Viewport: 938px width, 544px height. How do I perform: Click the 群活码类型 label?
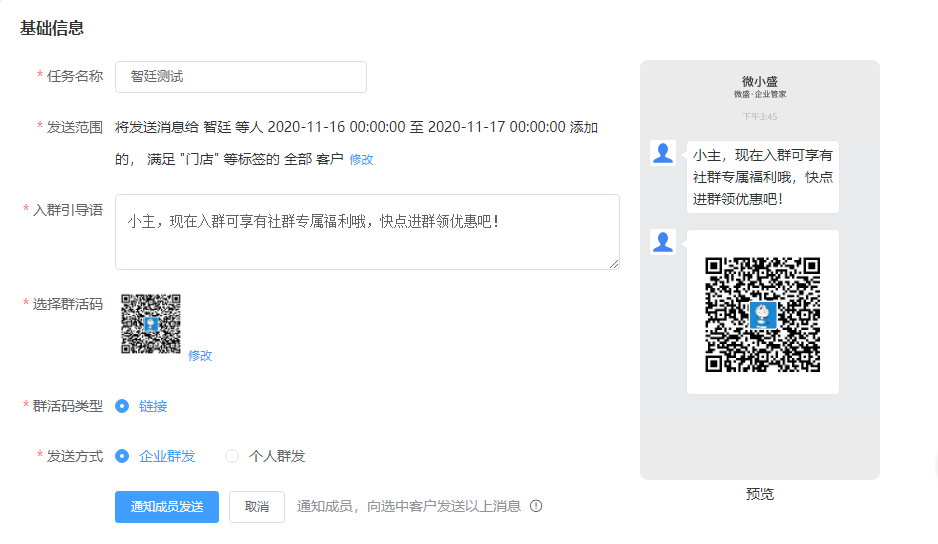click(x=68, y=406)
